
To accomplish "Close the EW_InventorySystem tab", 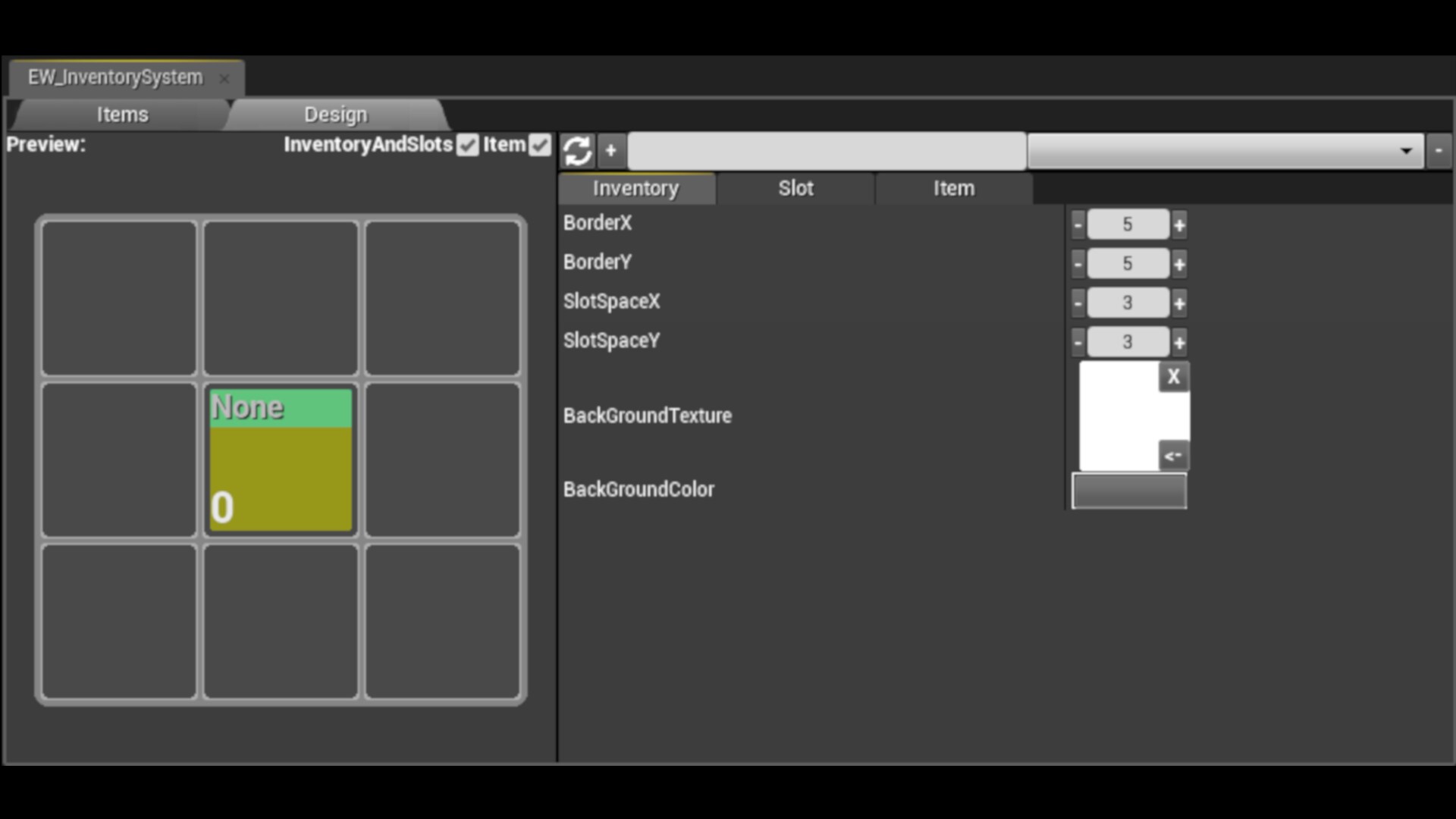I will coord(224,78).
